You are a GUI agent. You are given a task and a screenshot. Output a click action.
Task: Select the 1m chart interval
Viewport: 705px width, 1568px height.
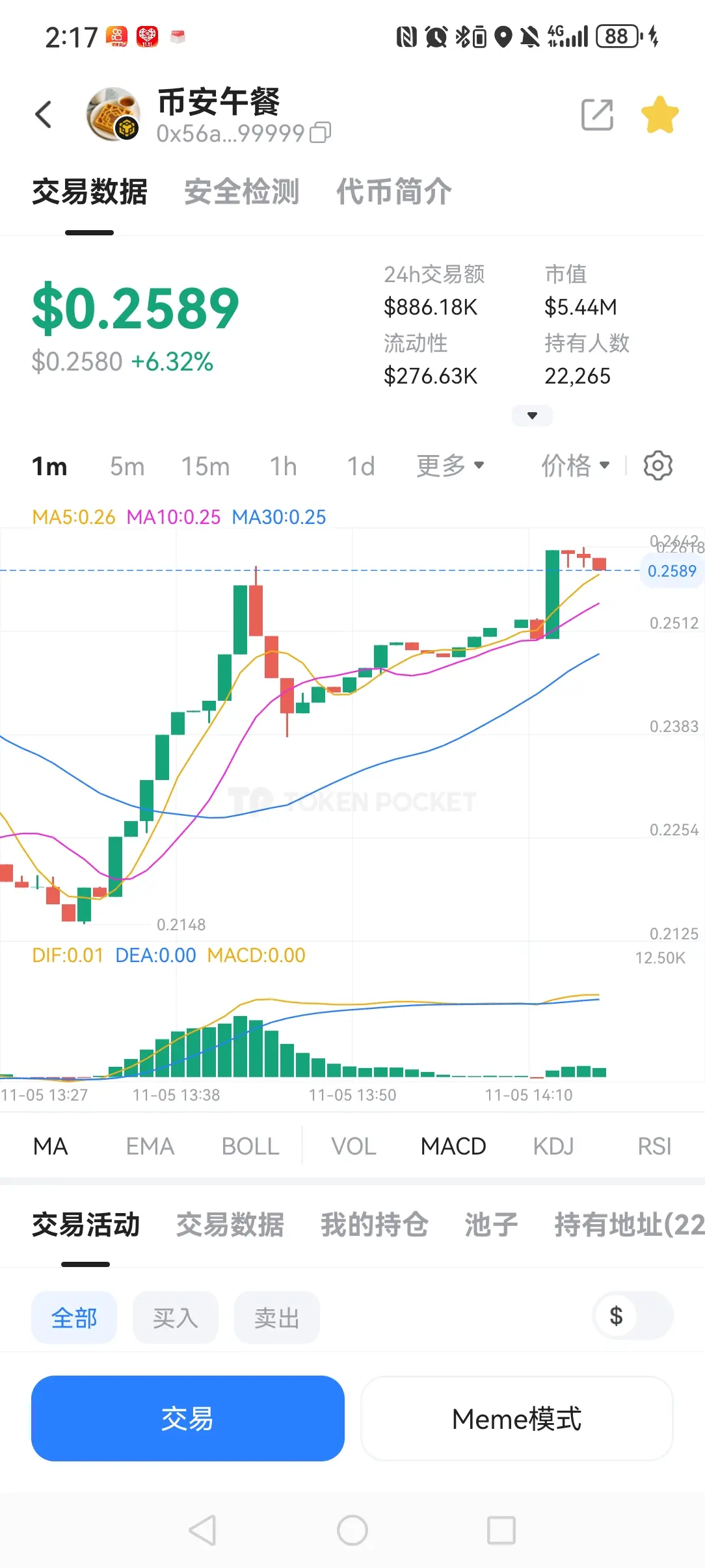click(x=49, y=466)
